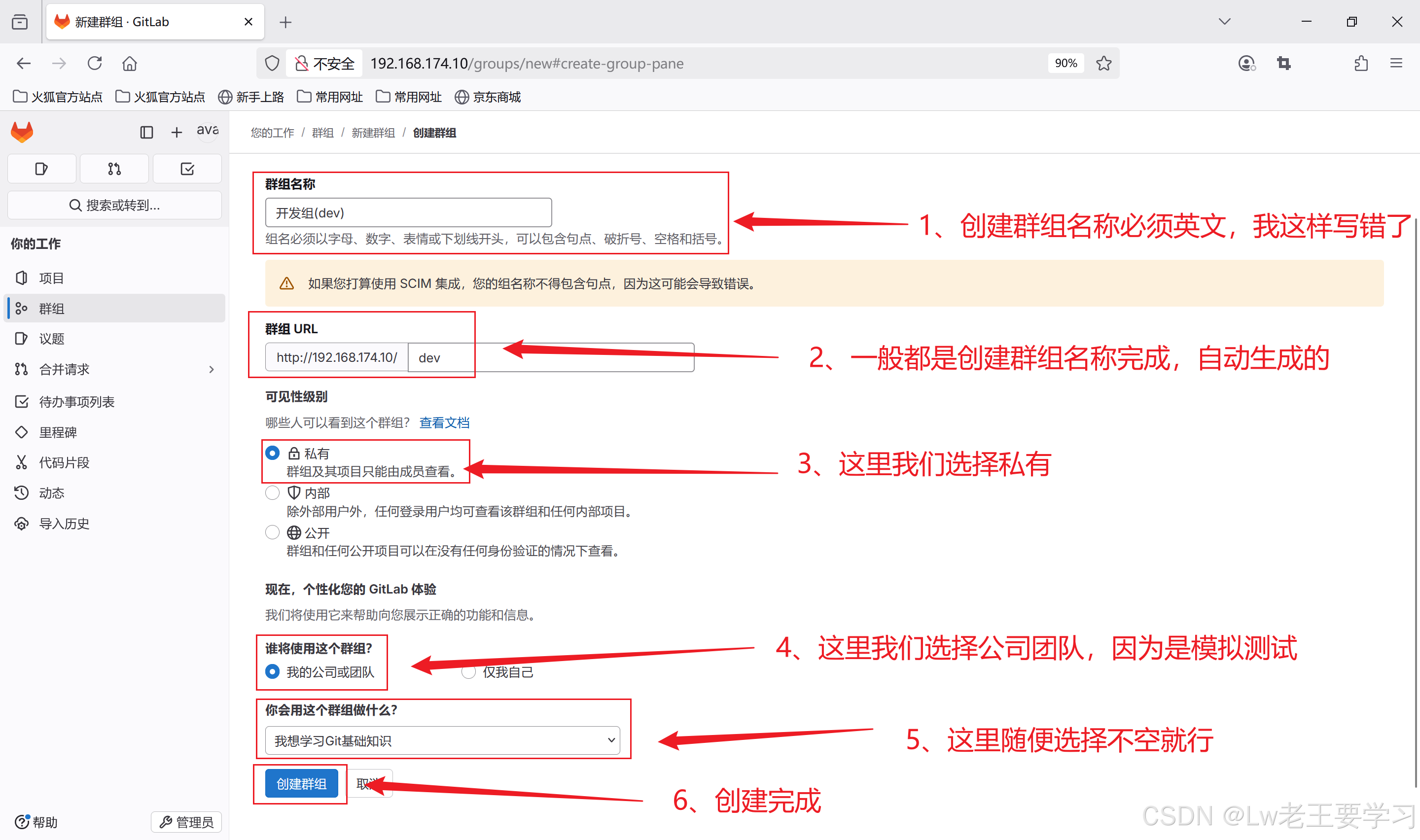
Task: Click the plus create-new icon in sidebar
Action: pyautogui.click(x=177, y=132)
